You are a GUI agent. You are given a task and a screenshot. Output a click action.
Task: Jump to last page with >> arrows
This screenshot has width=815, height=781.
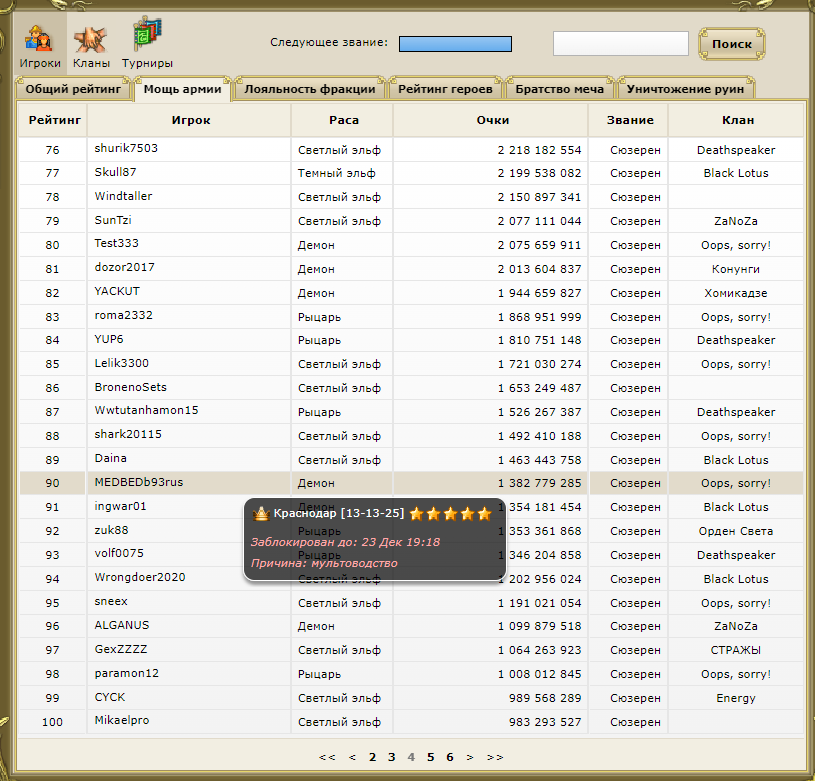coord(494,757)
